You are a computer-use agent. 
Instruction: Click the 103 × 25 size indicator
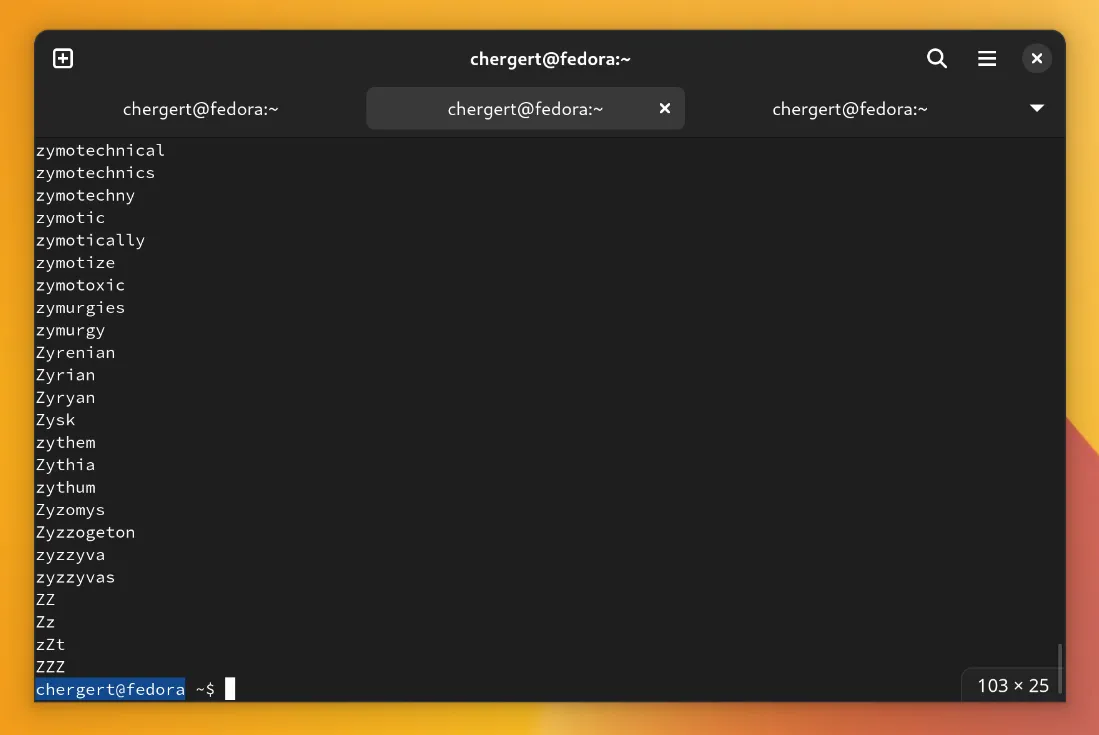tap(1012, 685)
